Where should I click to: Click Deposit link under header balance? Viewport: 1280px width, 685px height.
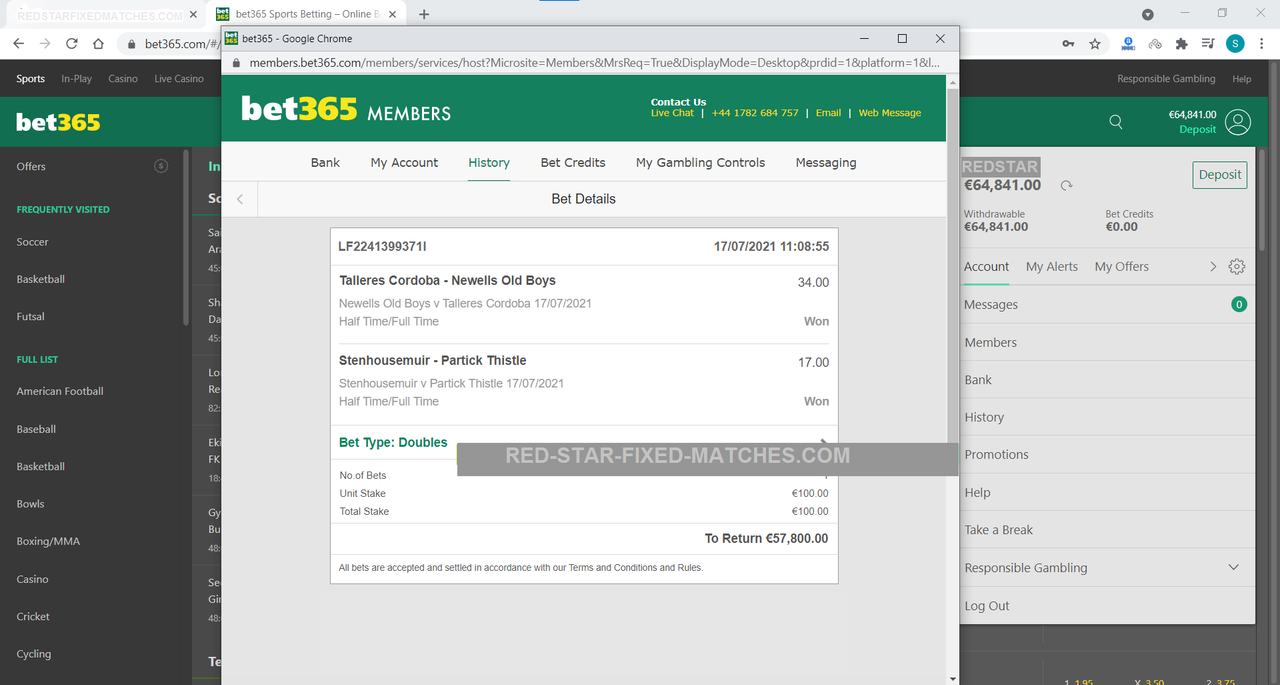(1197, 129)
